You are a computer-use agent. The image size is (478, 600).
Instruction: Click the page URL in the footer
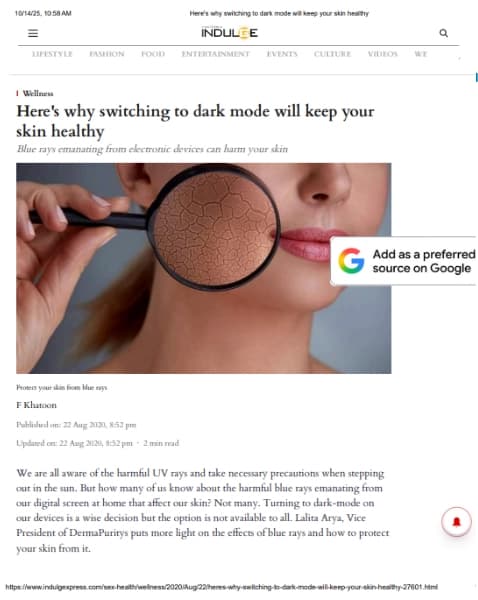(x=222, y=587)
